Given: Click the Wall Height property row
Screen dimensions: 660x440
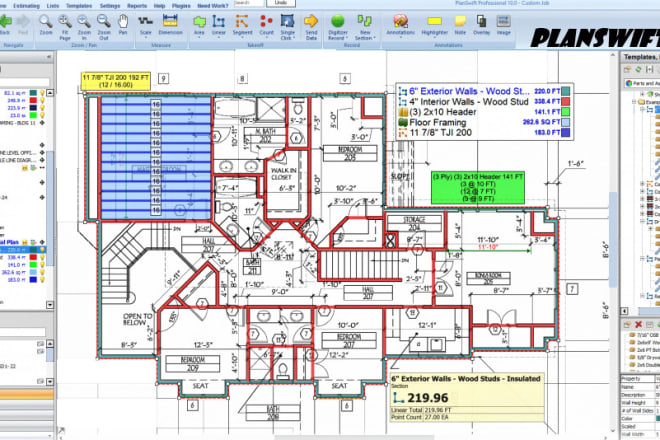Looking at the screenshot, I should point(640,403).
